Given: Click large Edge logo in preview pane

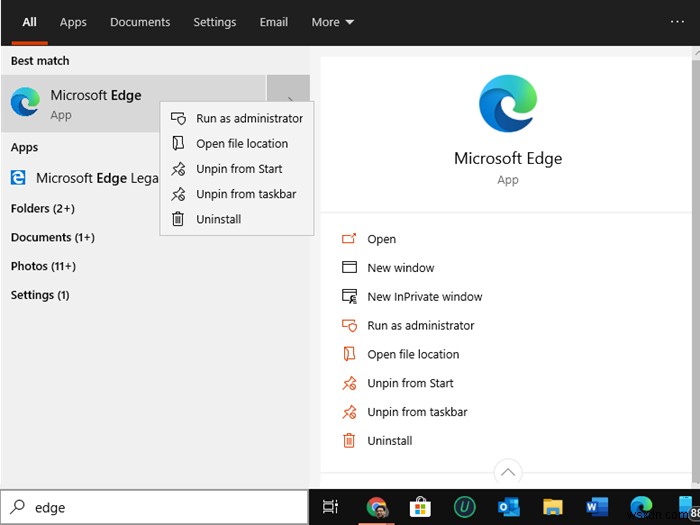Looking at the screenshot, I should [508, 104].
